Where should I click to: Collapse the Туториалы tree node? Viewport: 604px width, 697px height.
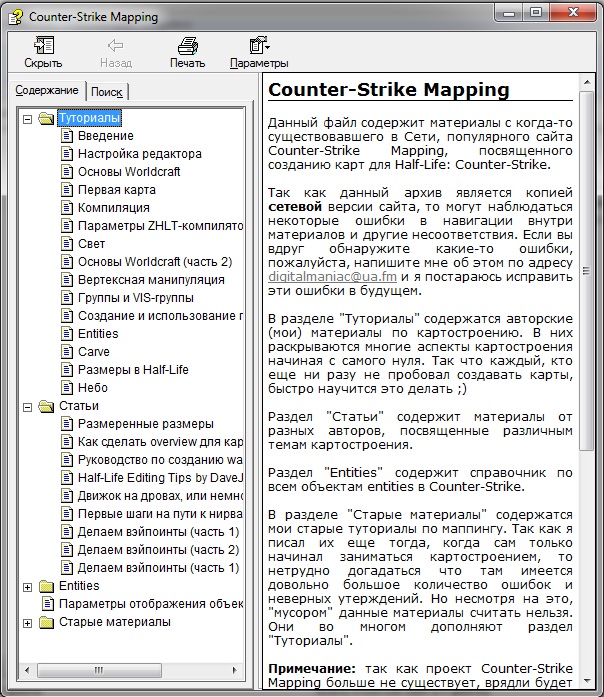28,118
